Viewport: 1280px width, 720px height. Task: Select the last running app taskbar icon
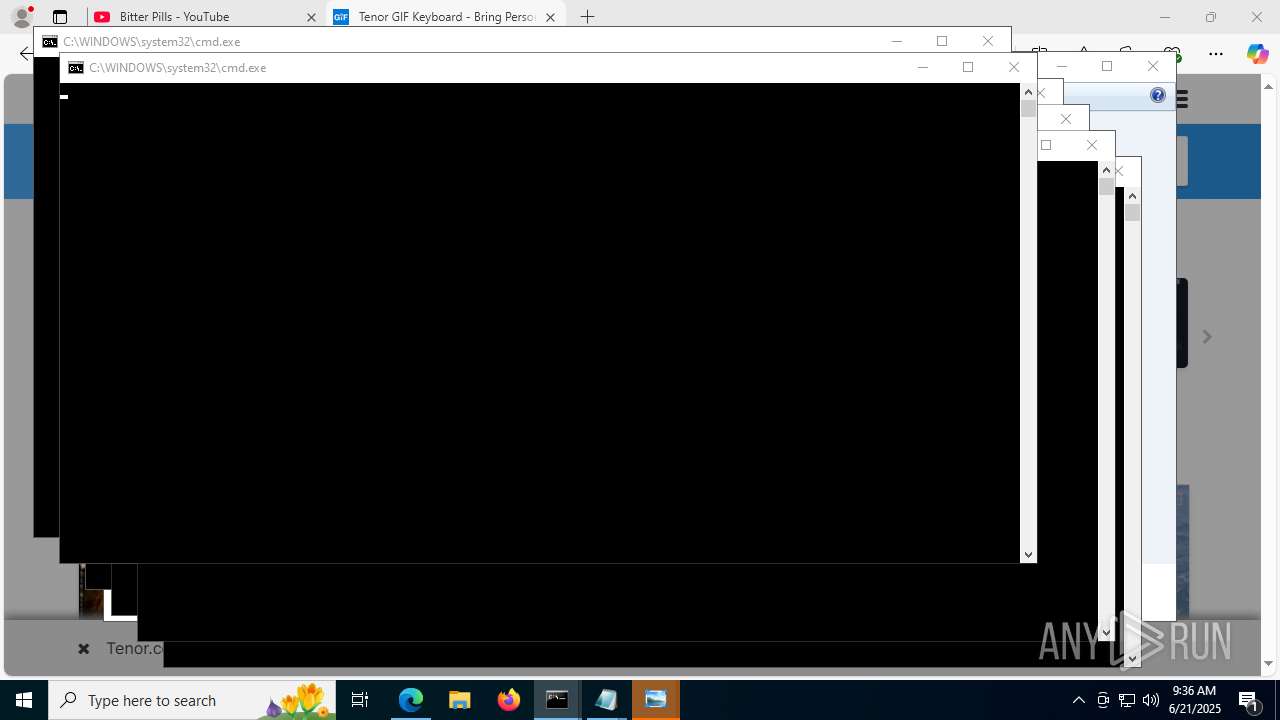pos(656,700)
